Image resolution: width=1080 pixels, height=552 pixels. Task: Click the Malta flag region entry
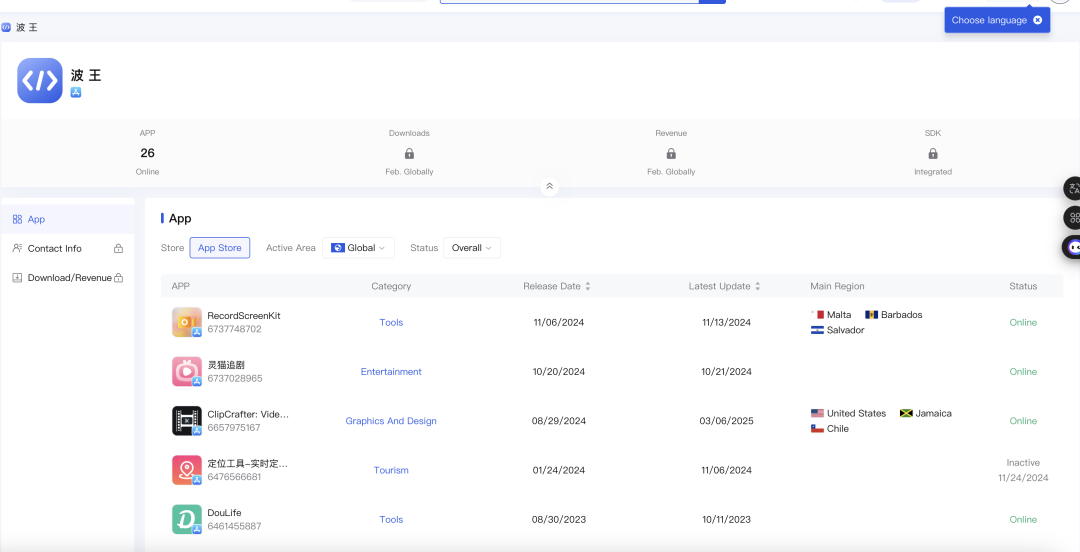point(831,314)
